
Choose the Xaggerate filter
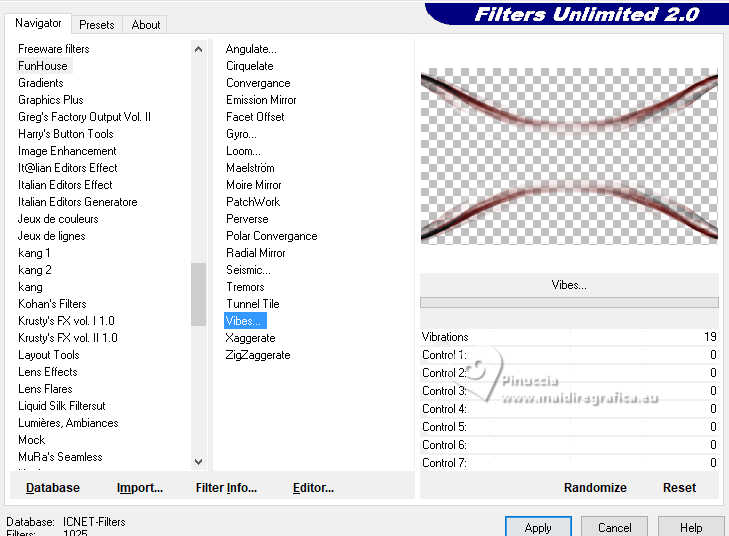click(x=250, y=338)
